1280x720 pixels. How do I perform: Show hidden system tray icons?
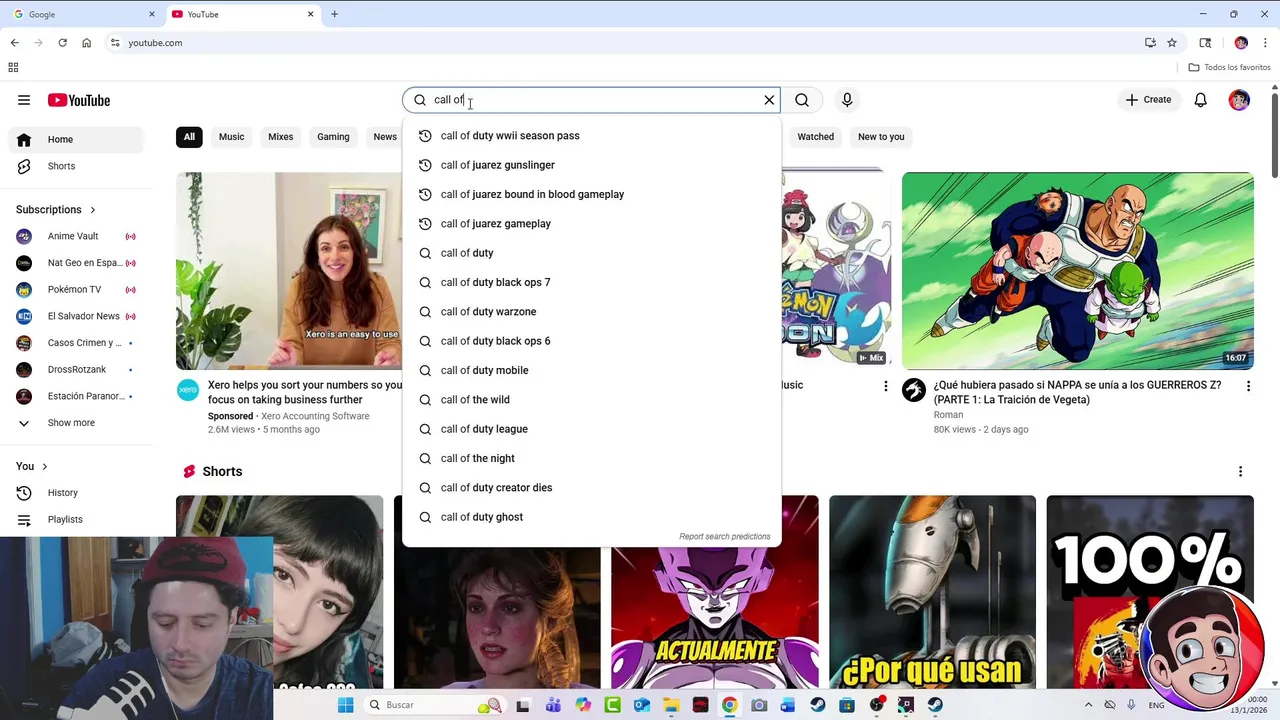[1089, 705]
